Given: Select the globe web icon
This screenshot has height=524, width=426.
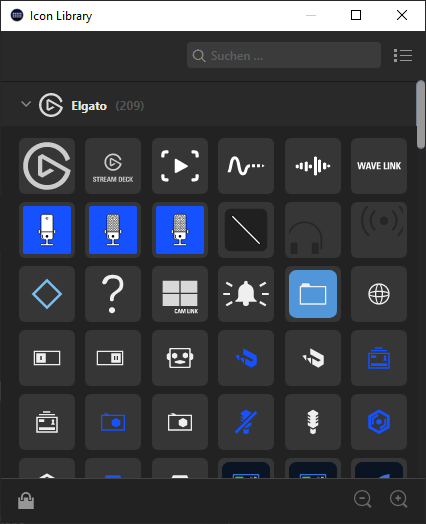Looking at the screenshot, I should [x=379, y=294].
